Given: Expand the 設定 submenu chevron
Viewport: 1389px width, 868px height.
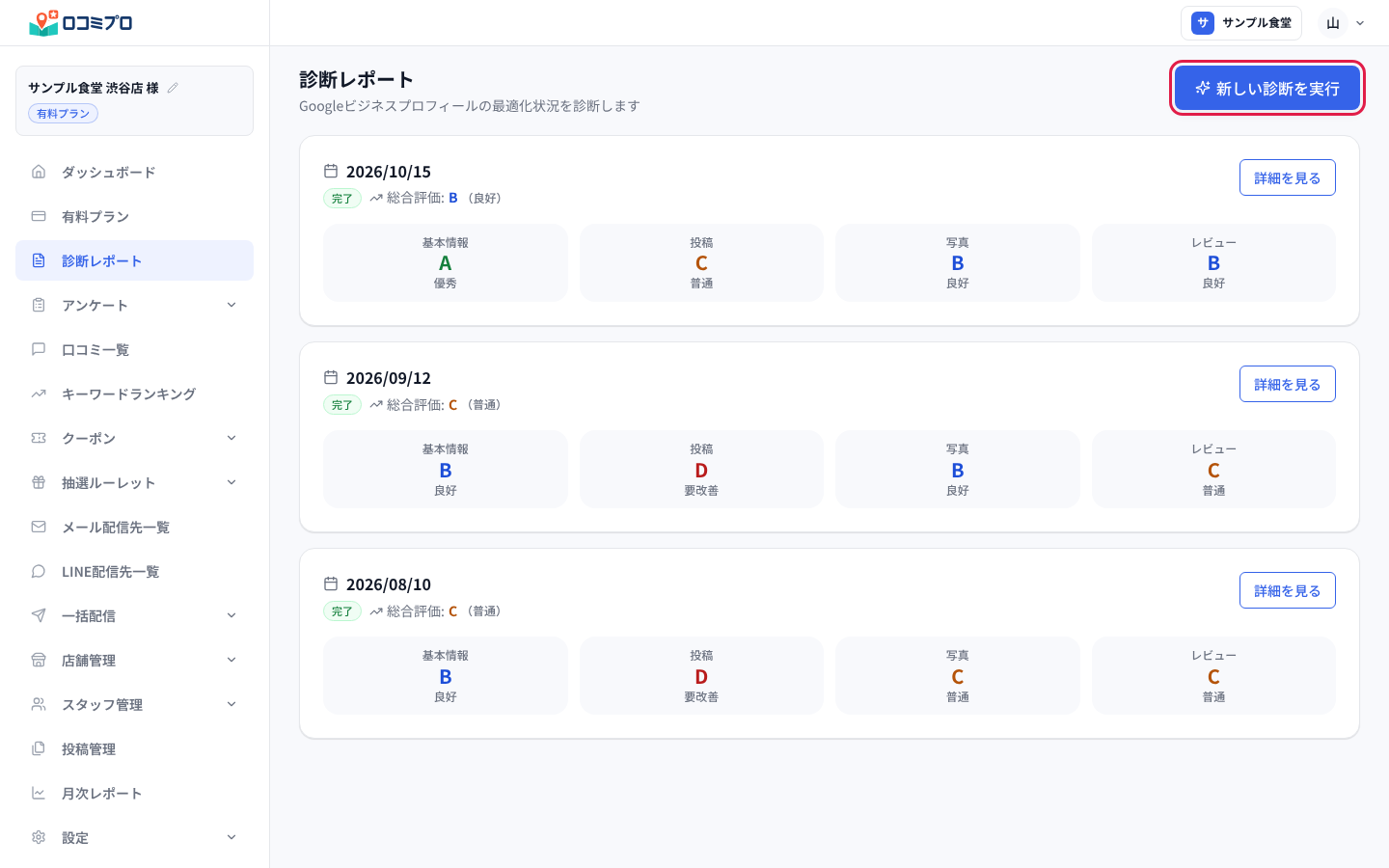Looking at the screenshot, I should pyautogui.click(x=231, y=837).
